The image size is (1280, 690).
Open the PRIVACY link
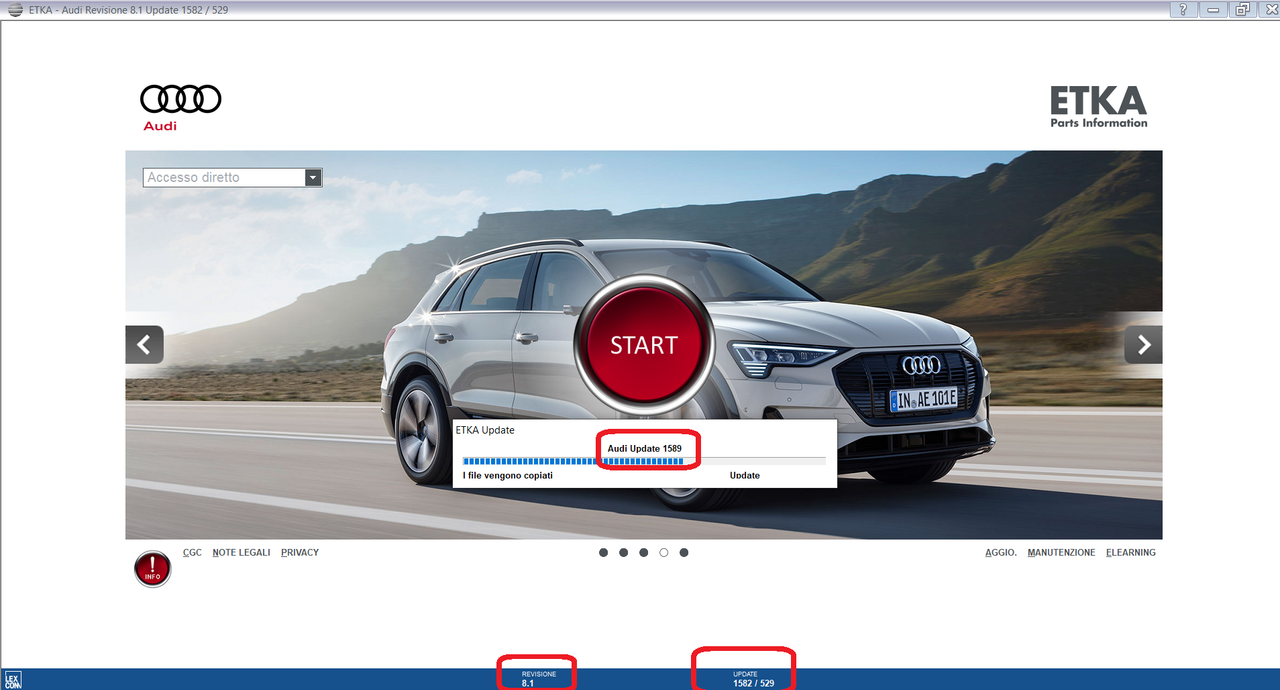click(x=300, y=552)
